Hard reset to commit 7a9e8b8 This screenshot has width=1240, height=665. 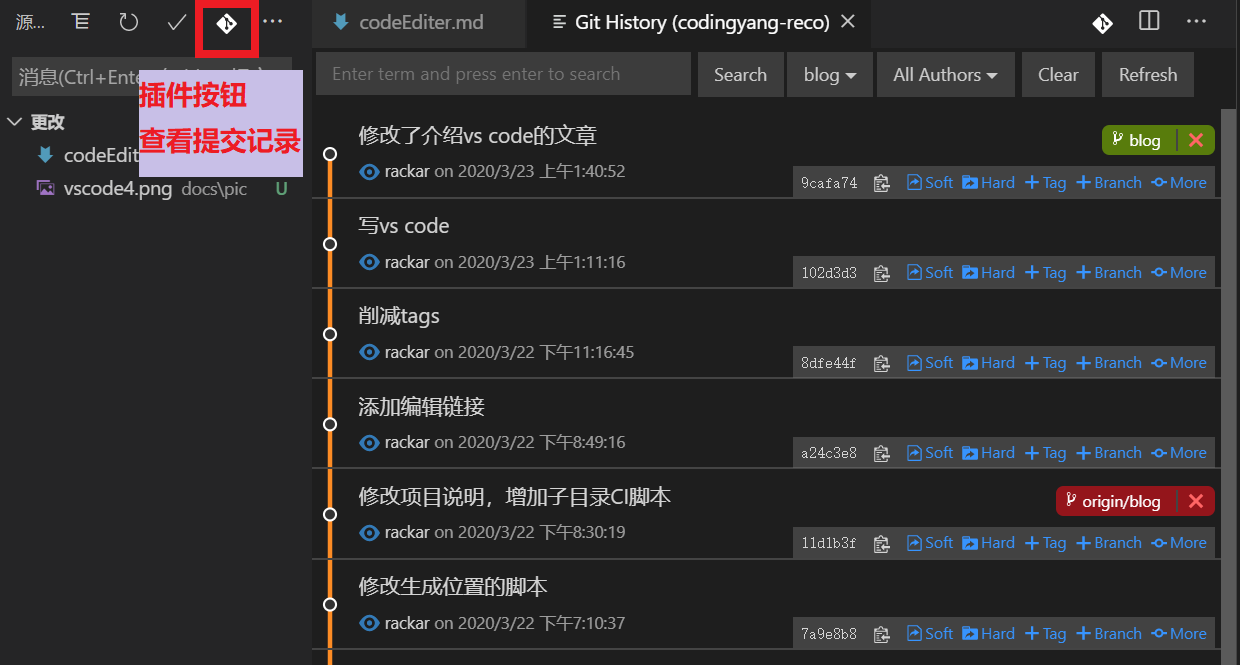click(988, 634)
